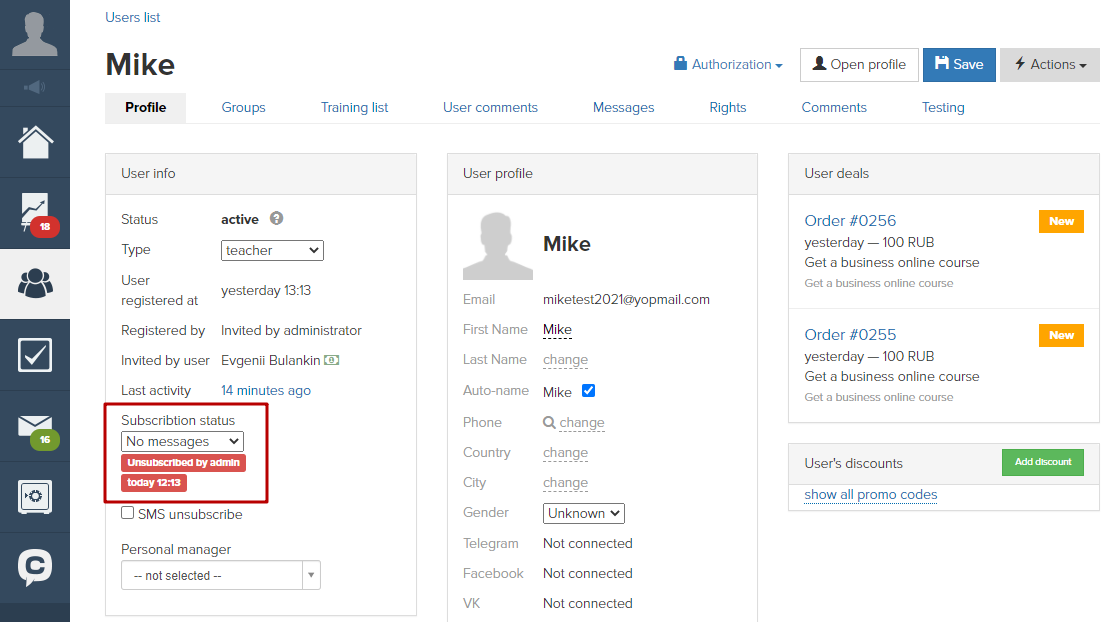Click the today 12:13 red label
Screen dimensions: 1108x622
pyautogui.click(x=154, y=483)
